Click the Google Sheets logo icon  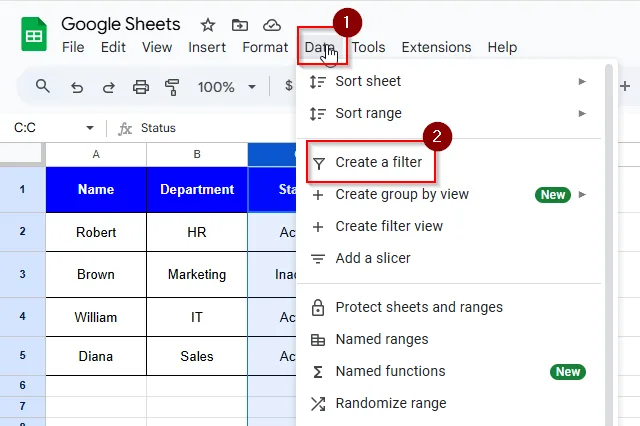click(34, 34)
